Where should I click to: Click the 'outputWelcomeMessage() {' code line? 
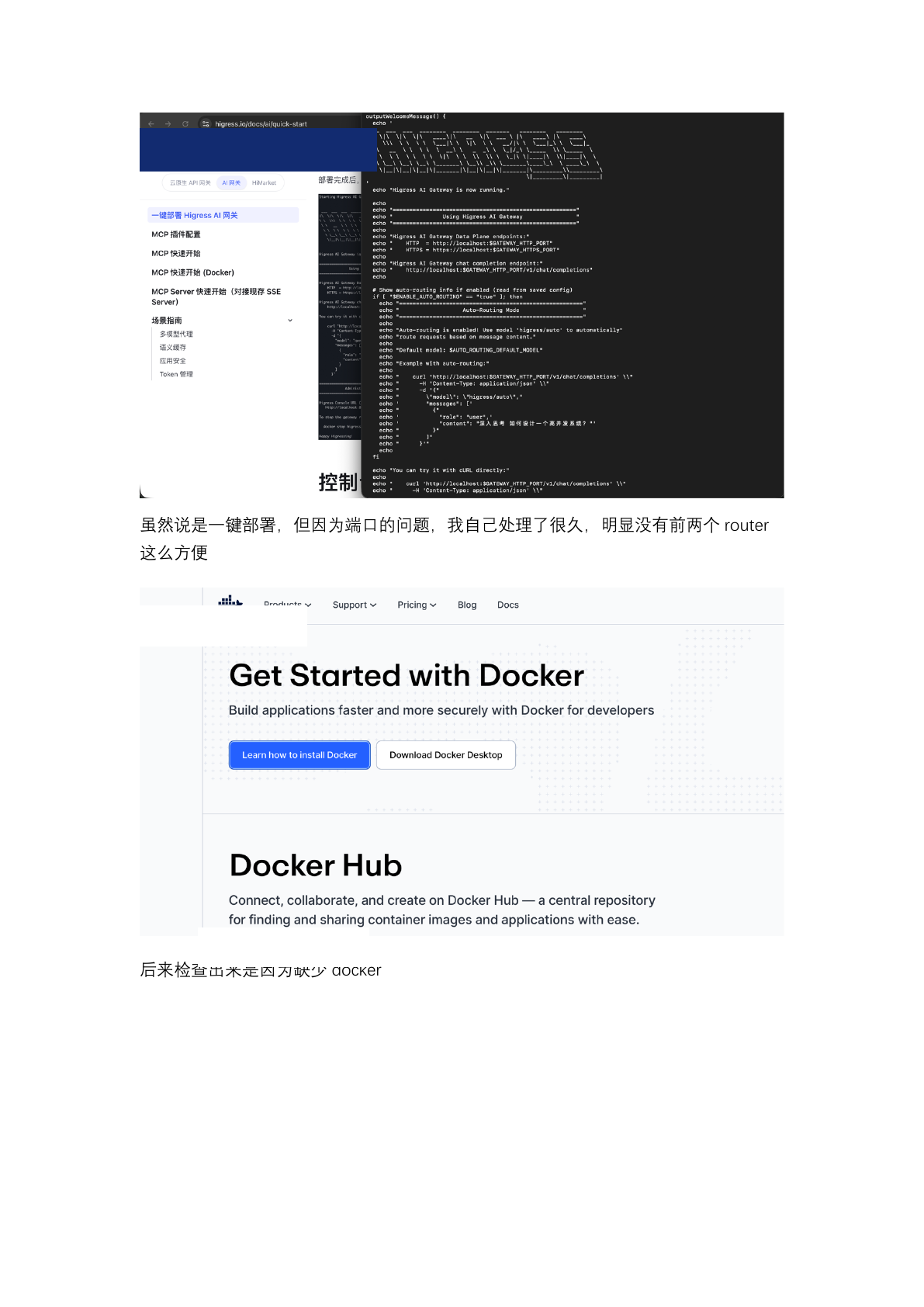406,116
